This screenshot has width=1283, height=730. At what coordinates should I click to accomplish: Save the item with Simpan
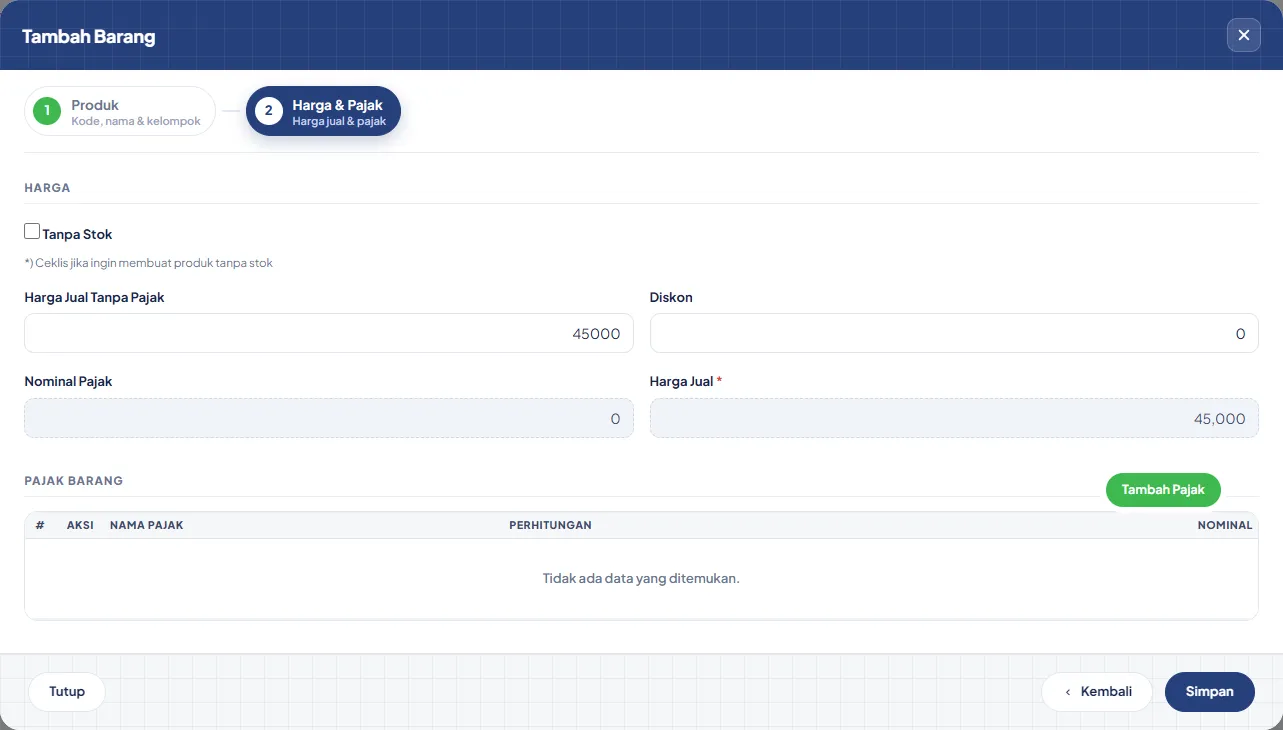pos(1210,691)
